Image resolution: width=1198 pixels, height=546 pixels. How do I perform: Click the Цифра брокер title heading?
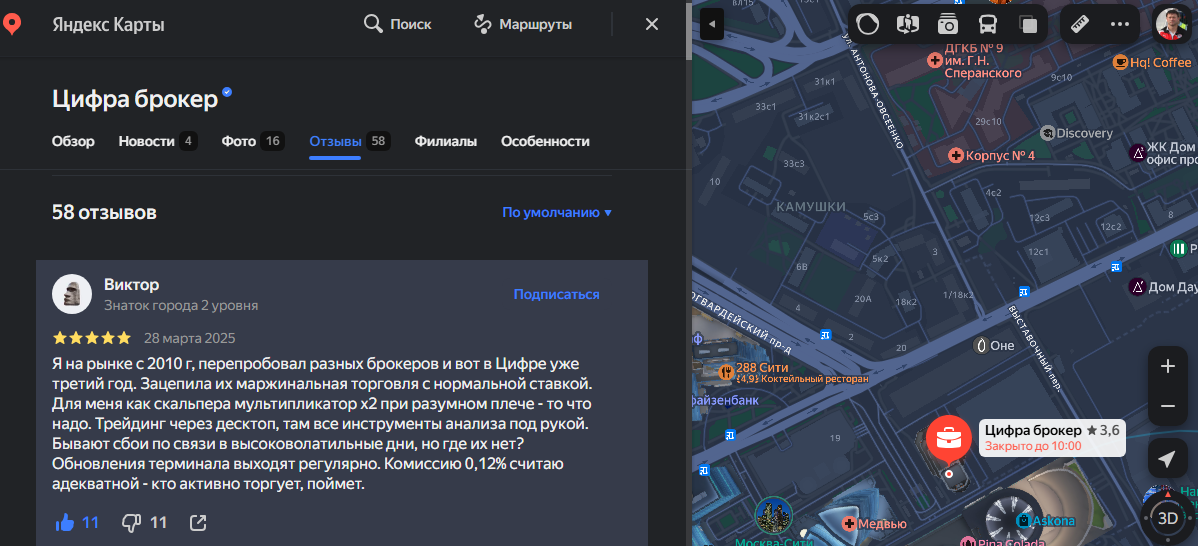point(135,99)
